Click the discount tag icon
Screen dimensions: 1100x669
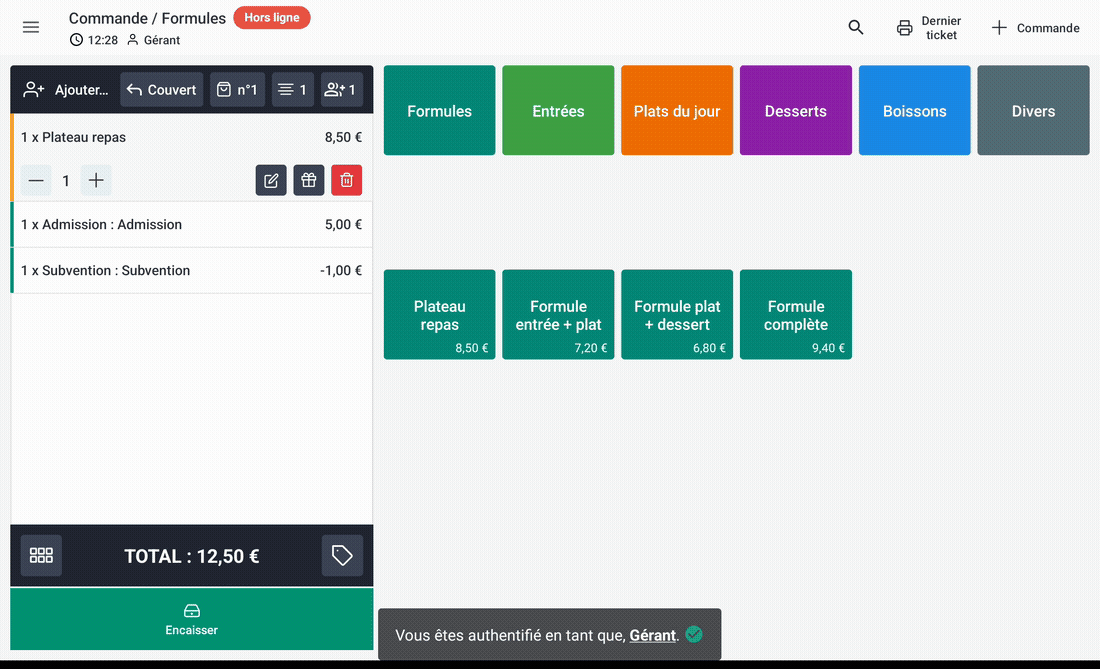pyautogui.click(x=342, y=555)
